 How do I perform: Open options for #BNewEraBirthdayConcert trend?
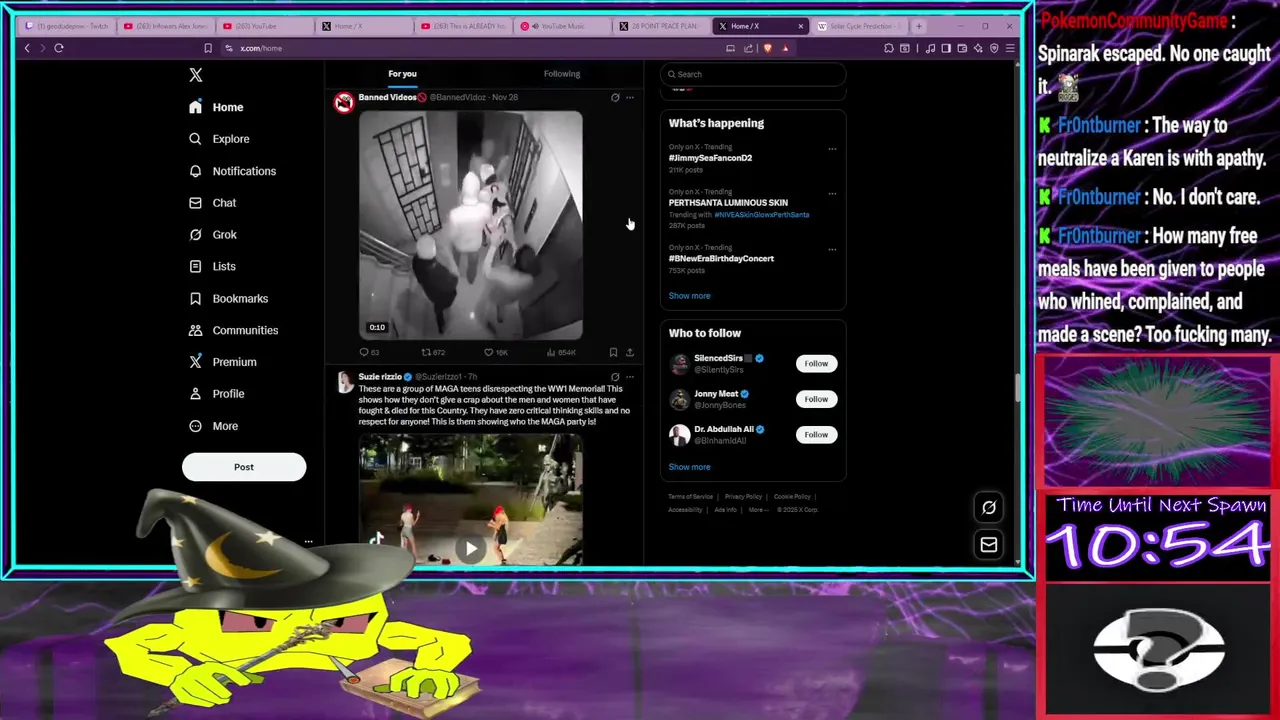tap(832, 249)
